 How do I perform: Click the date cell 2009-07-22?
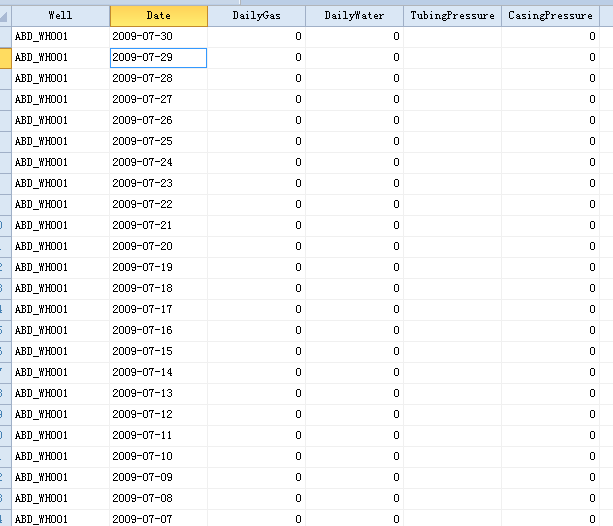(x=159, y=205)
